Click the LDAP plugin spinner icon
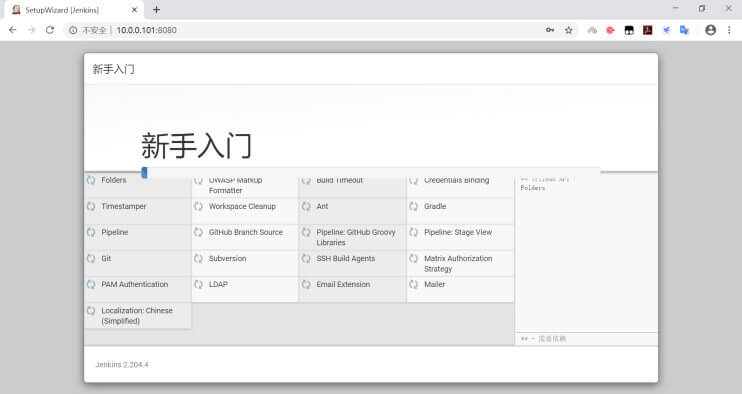 [199, 284]
